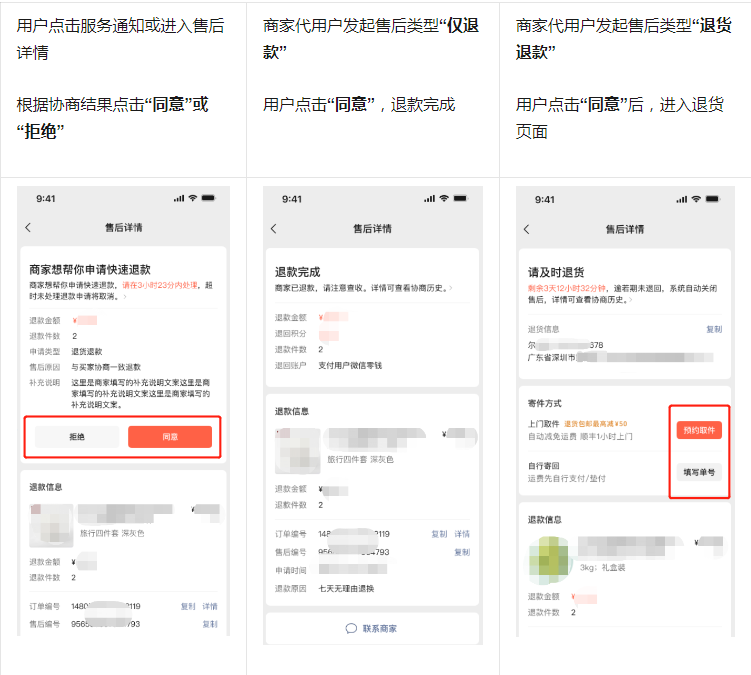The width and height of the screenshot is (751, 675).
Task: Tap the back arrow in right phone
Action: pyautogui.click(x=526, y=229)
